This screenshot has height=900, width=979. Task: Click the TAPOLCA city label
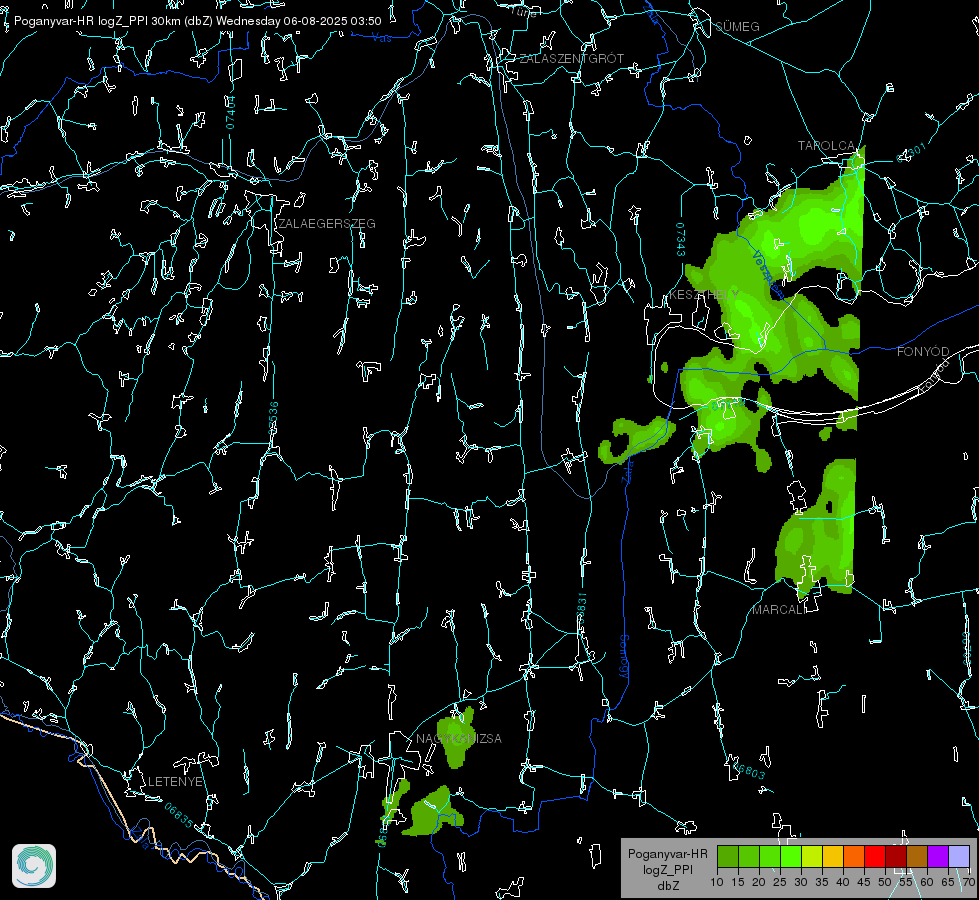826,146
